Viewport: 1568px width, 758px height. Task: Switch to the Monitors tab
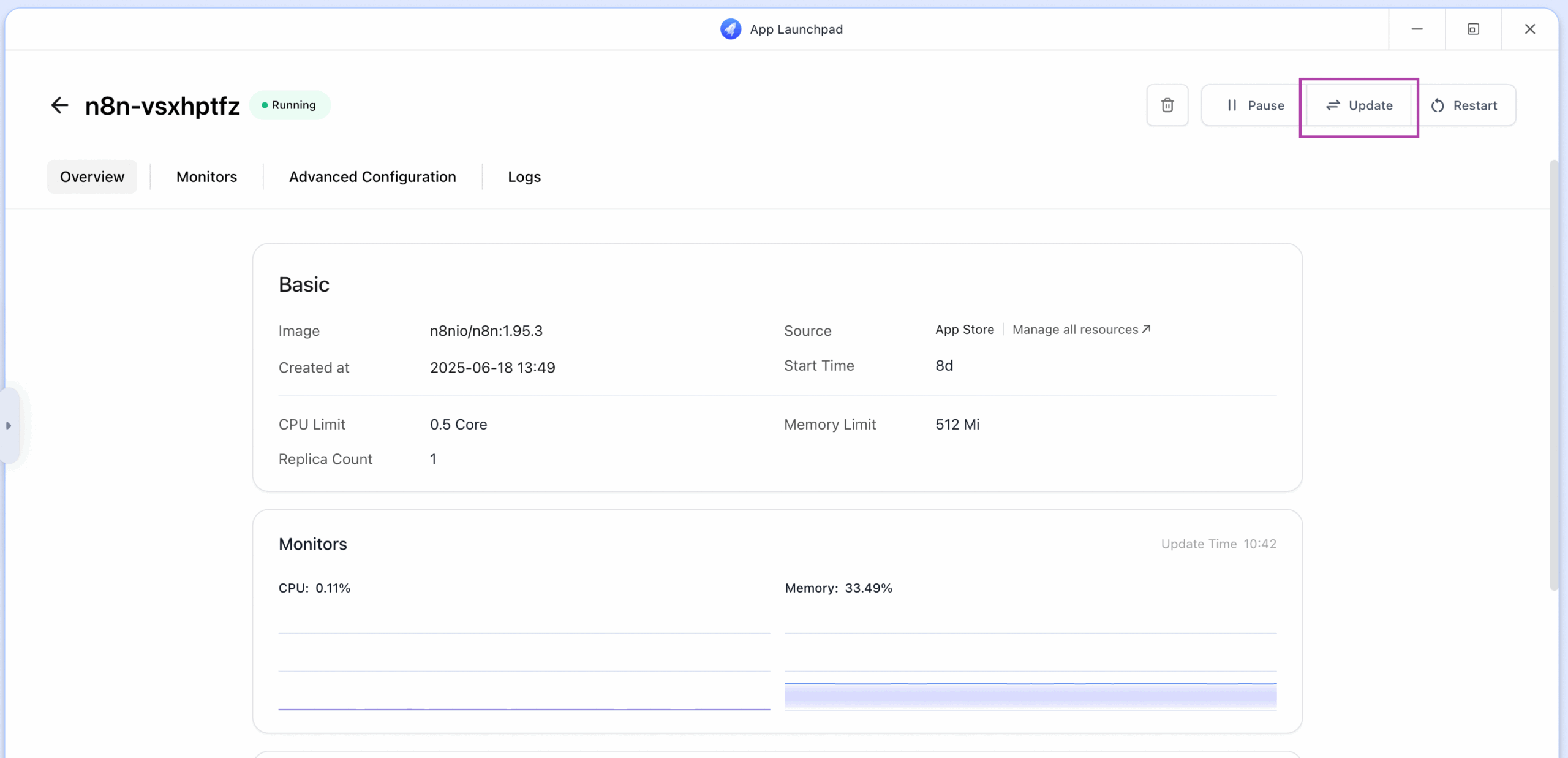point(206,177)
